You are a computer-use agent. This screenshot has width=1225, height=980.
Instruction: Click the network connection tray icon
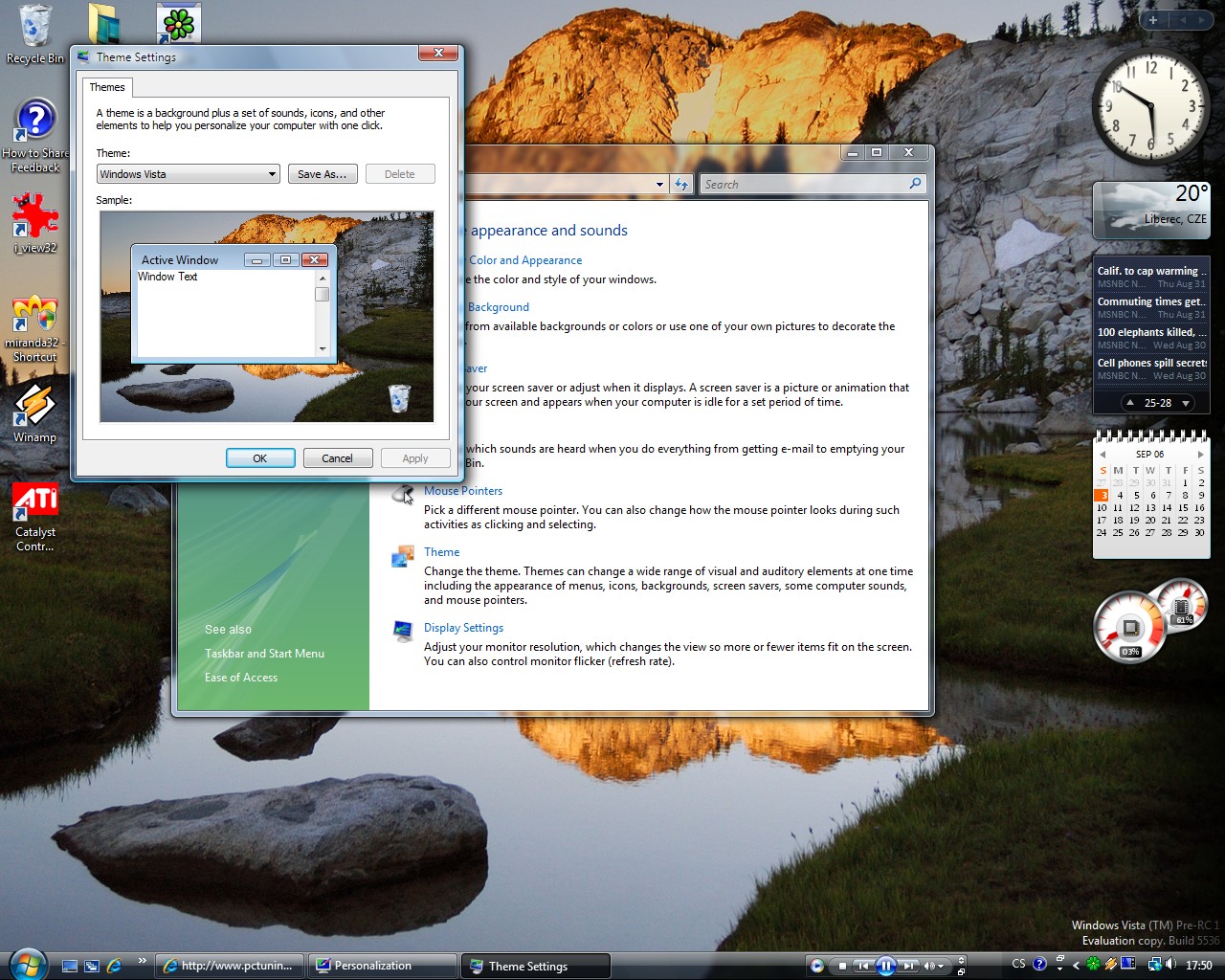point(1155,965)
